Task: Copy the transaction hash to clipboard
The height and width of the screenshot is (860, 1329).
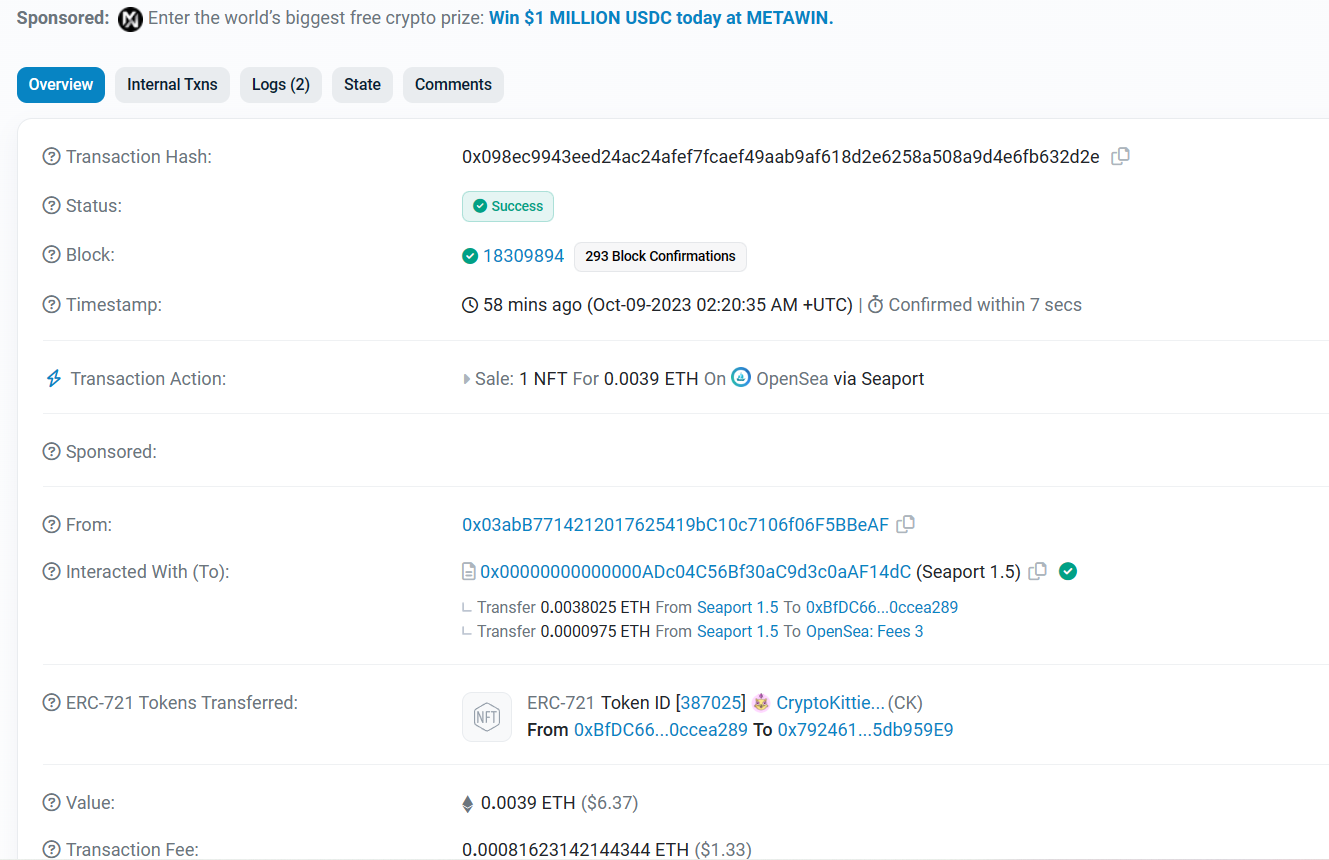Action: pos(1121,156)
